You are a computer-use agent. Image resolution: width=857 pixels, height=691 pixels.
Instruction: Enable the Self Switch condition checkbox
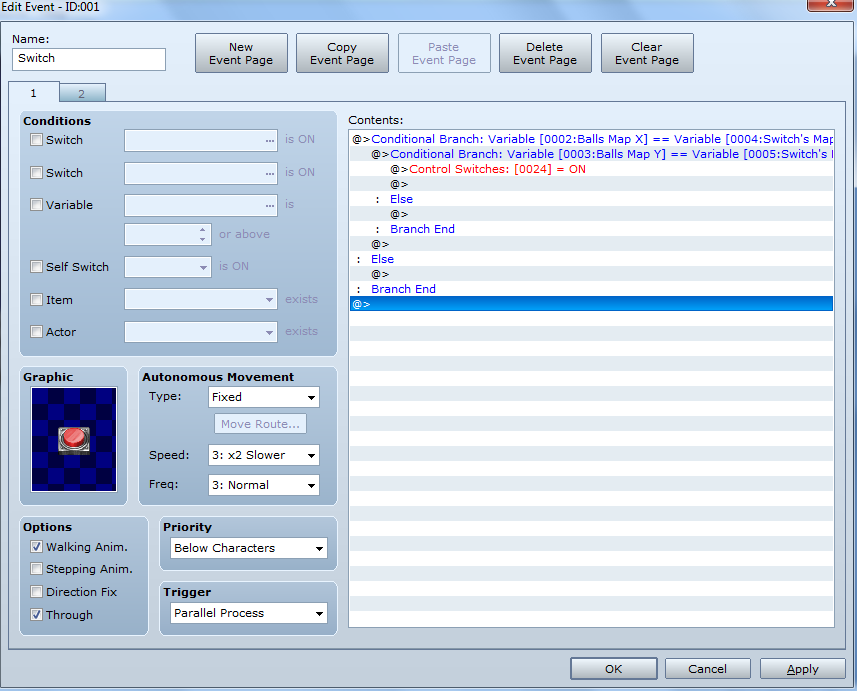tap(37, 267)
